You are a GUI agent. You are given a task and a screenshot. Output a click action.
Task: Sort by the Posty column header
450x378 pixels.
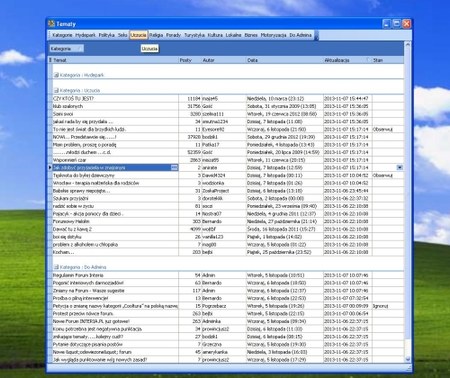coord(190,60)
